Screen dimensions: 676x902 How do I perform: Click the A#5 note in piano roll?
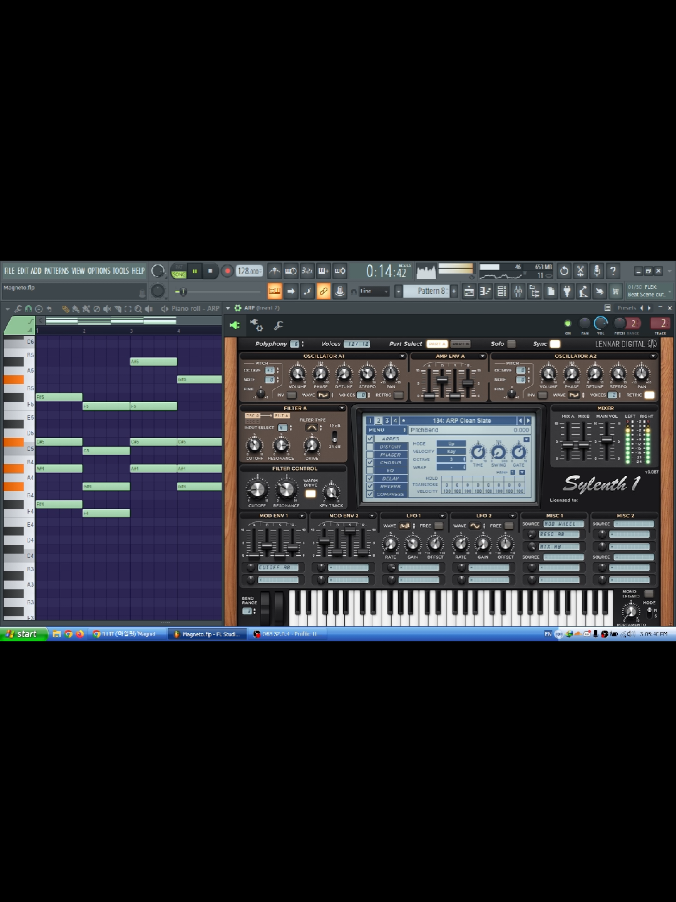click(x=154, y=362)
